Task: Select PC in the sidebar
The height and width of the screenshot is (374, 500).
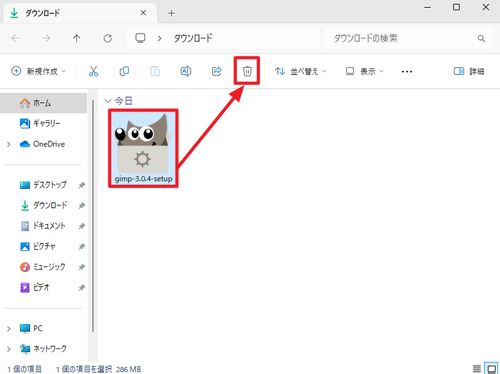Action: tap(43, 328)
